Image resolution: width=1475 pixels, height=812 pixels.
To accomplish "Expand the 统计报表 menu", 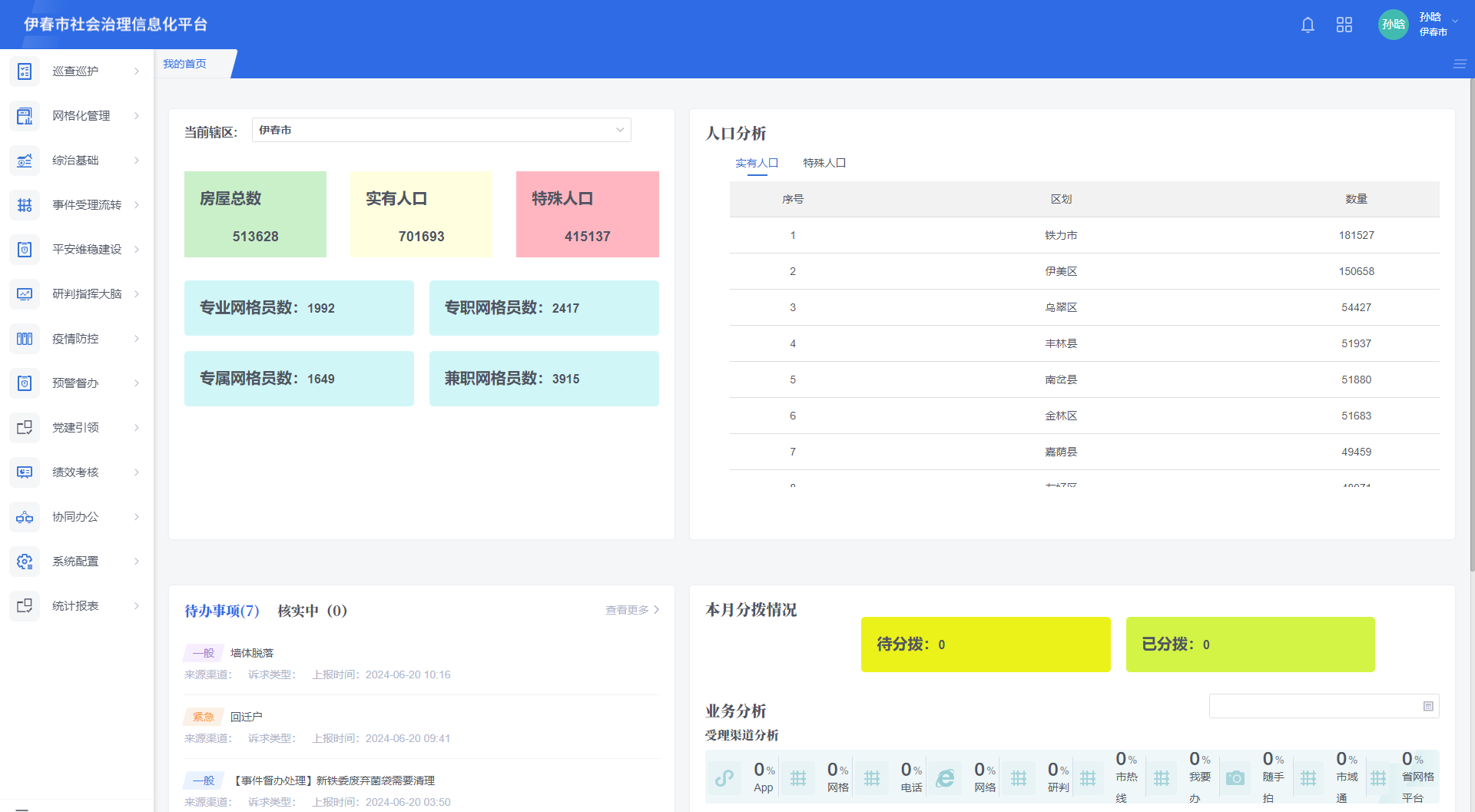I will pyautogui.click(x=75, y=606).
